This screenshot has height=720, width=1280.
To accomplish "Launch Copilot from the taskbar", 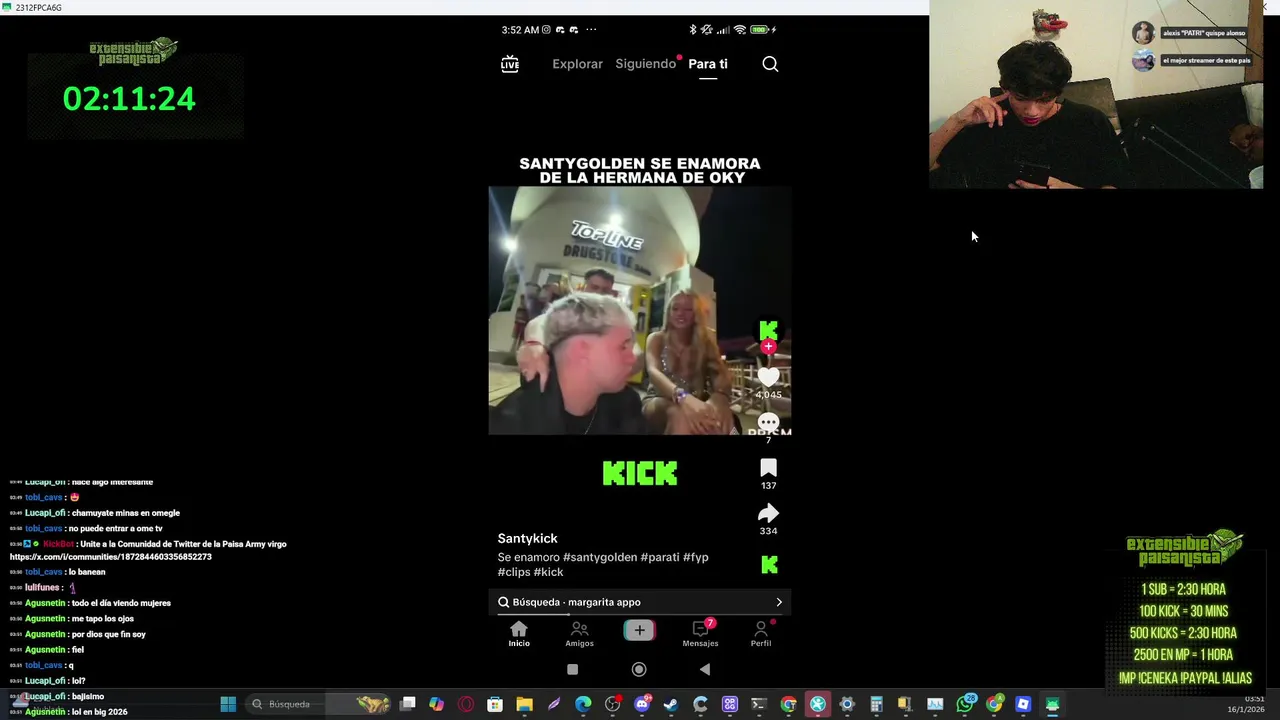I will click(436, 704).
